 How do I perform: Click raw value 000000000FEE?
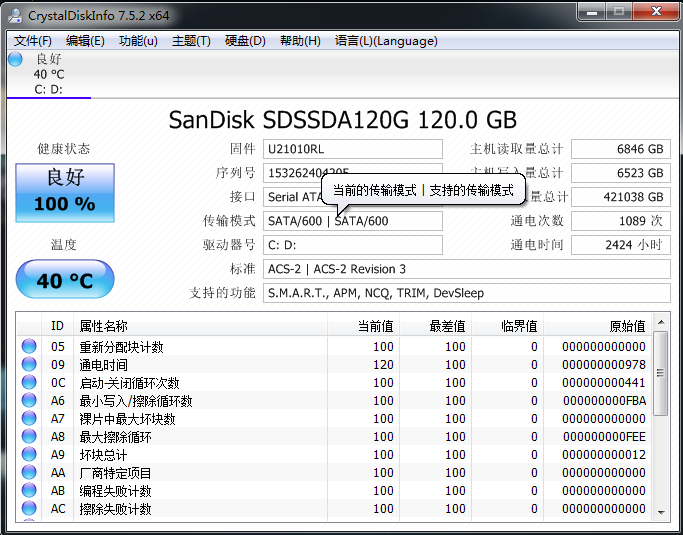(x=604, y=437)
